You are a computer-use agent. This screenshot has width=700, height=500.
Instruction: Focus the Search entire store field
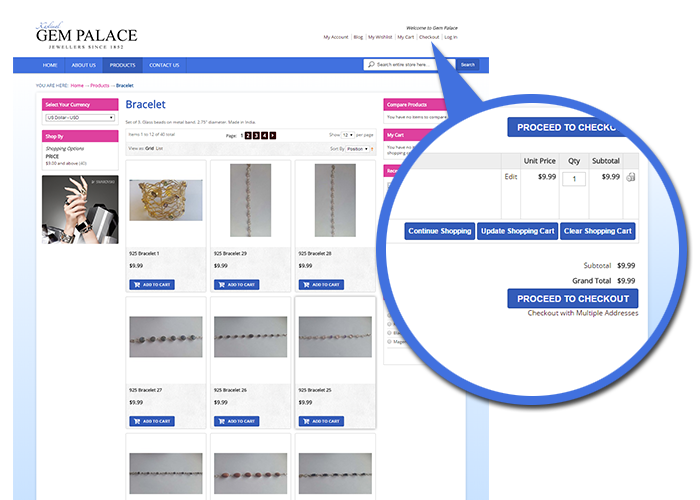click(x=409, y=65)
